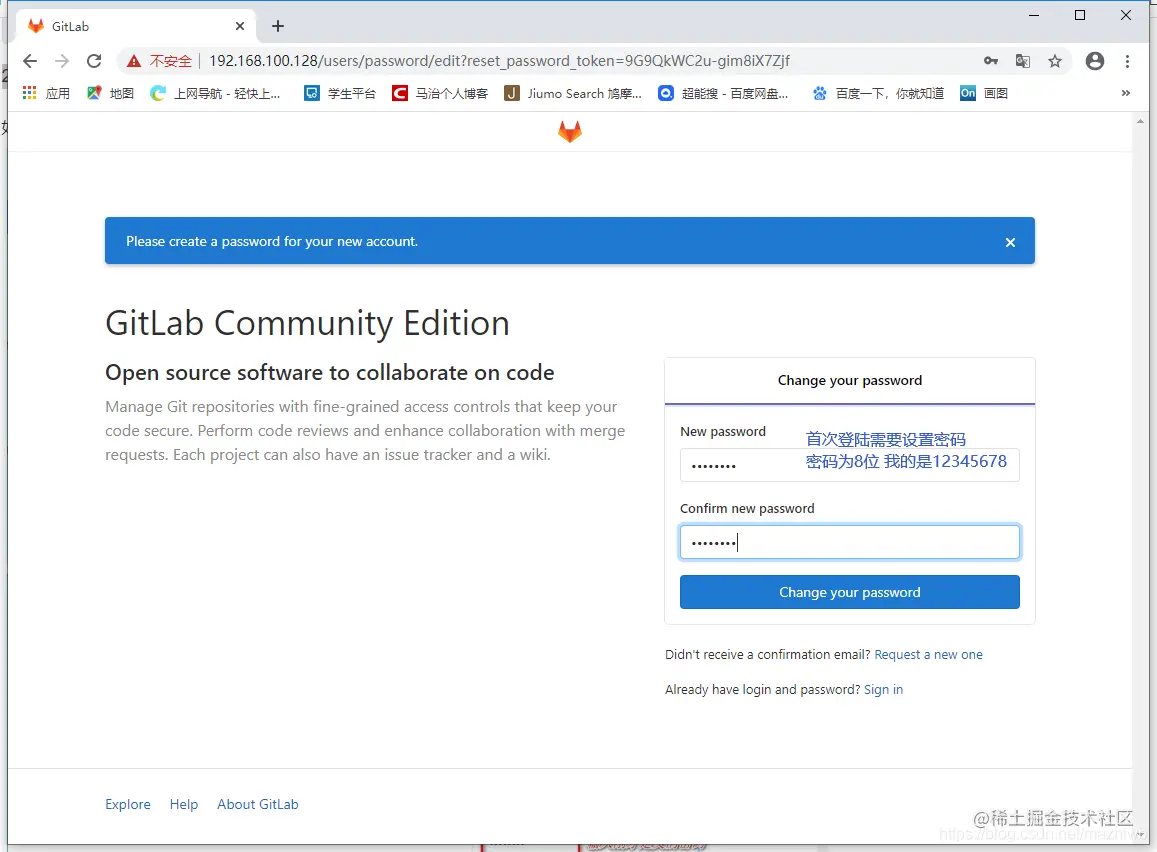Click the address bar URL

coord(499,61)
